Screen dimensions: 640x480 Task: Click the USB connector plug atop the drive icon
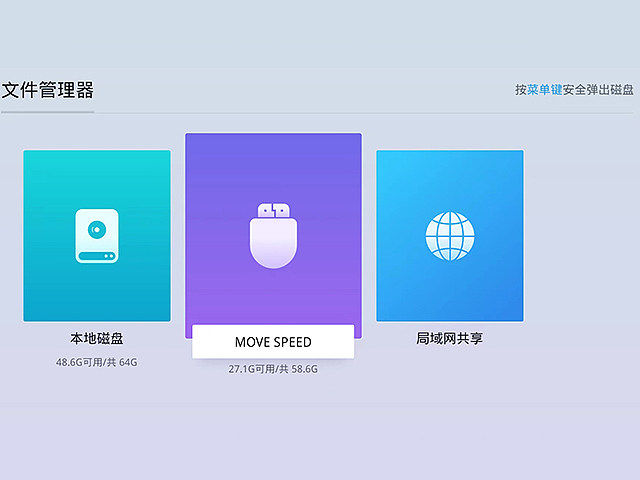point(273,210)
